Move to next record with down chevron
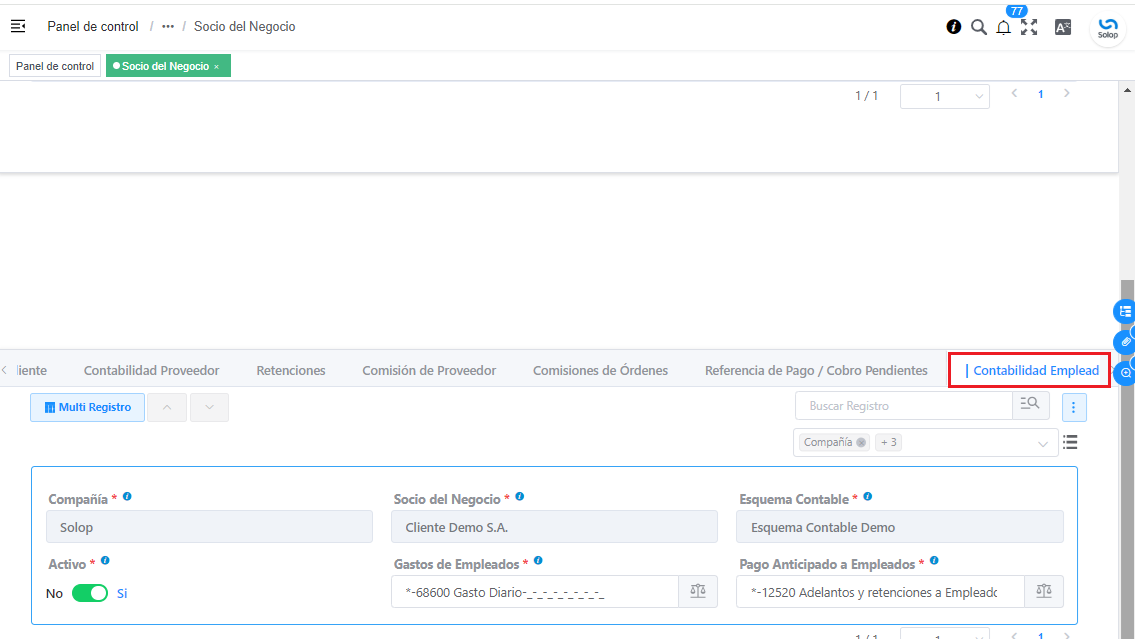Viewport: 1136px width, 639px height. pos(209,407)
